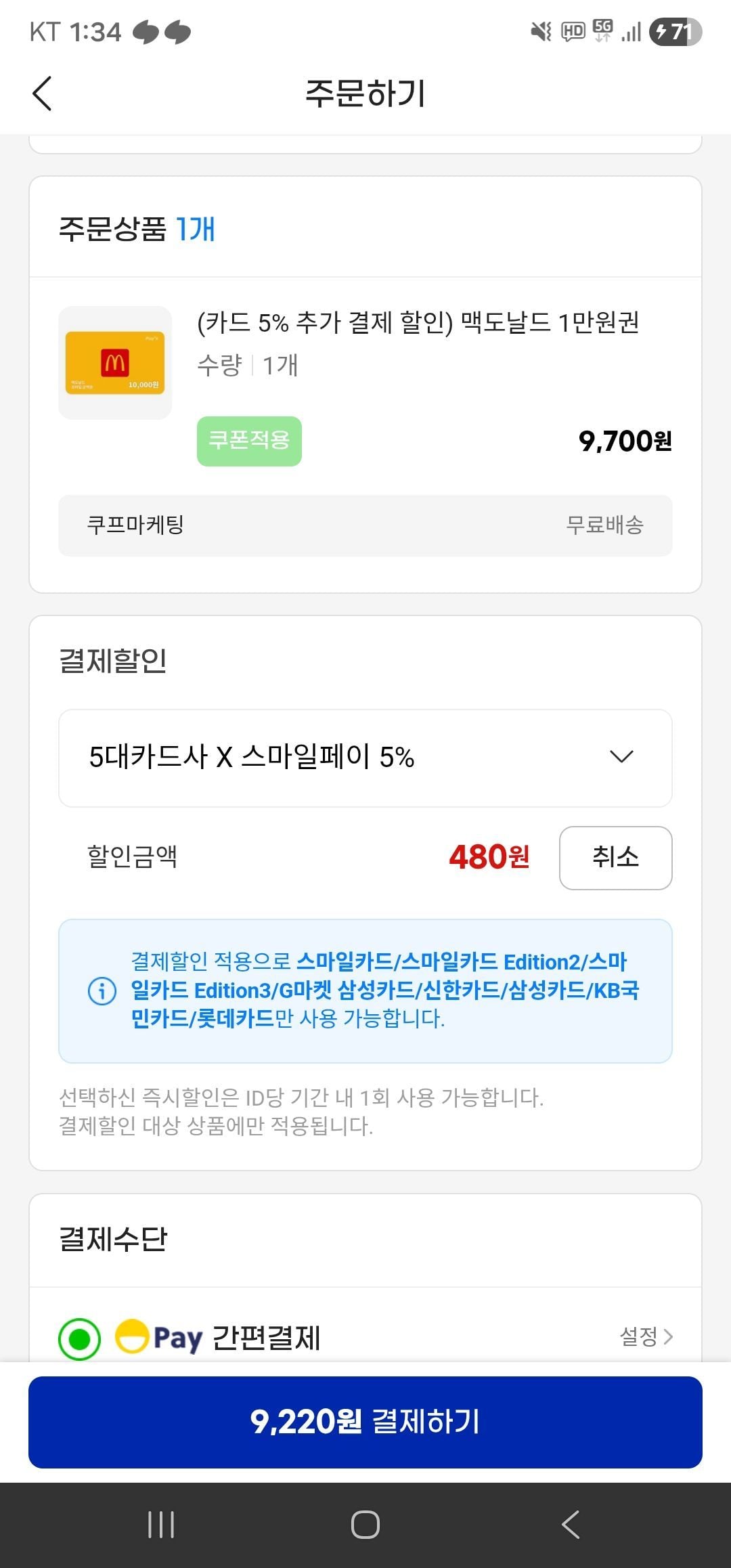Screen dimensions: 731x1568
Task: Tap Android back navigation arrow
Action: click(x=571, y=1525)
